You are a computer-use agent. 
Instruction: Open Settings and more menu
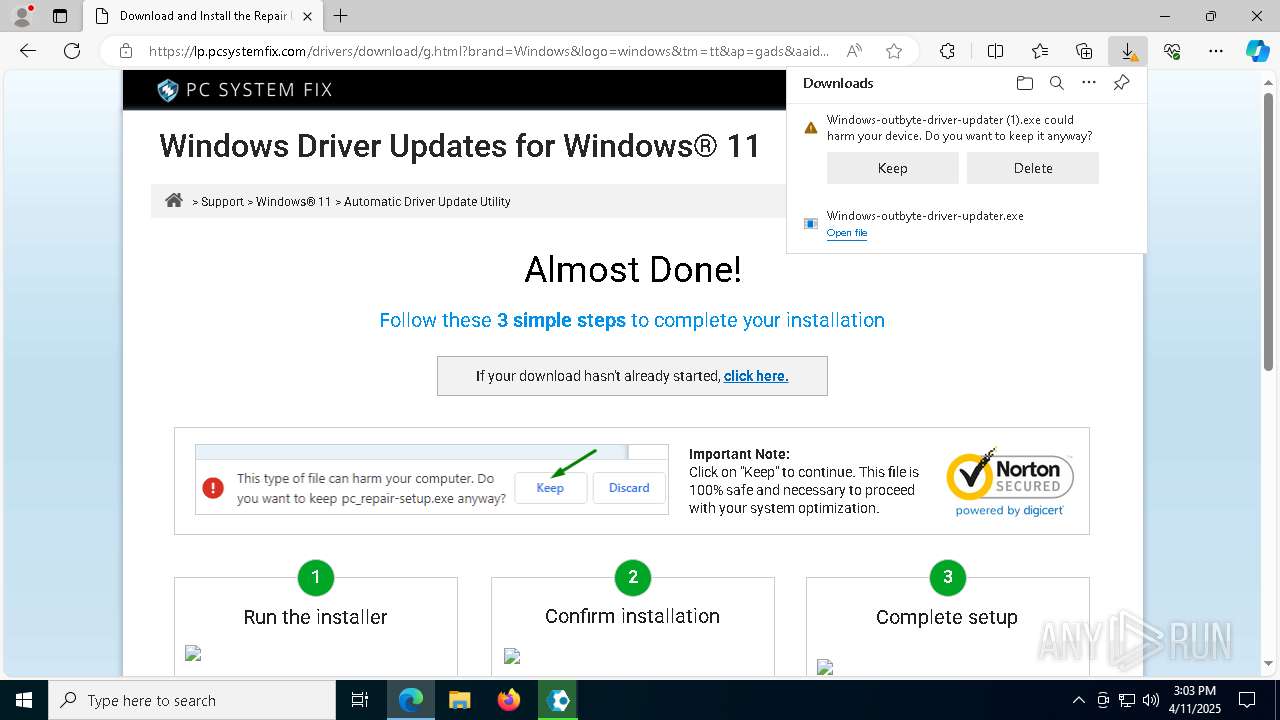point(1216,51)
